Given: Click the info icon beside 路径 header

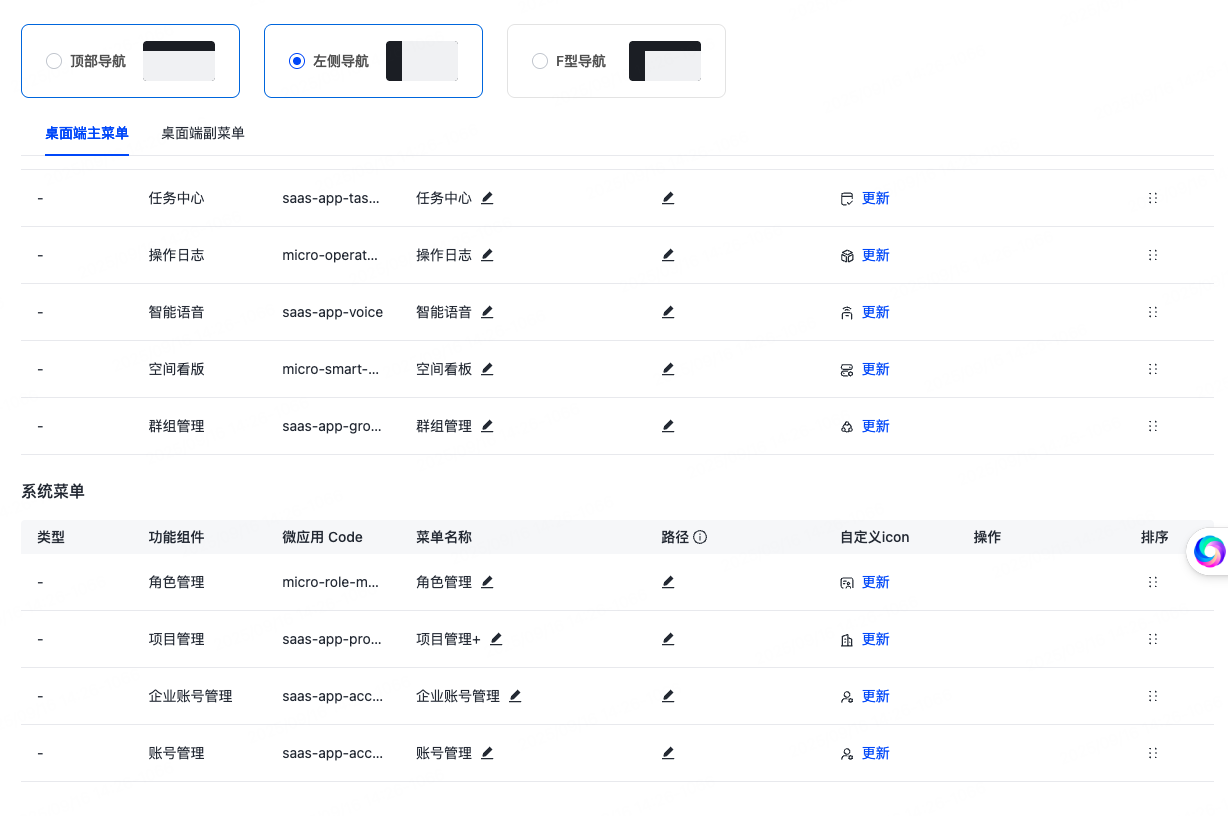Looking at the screenshot, I should tap(700, 537).
